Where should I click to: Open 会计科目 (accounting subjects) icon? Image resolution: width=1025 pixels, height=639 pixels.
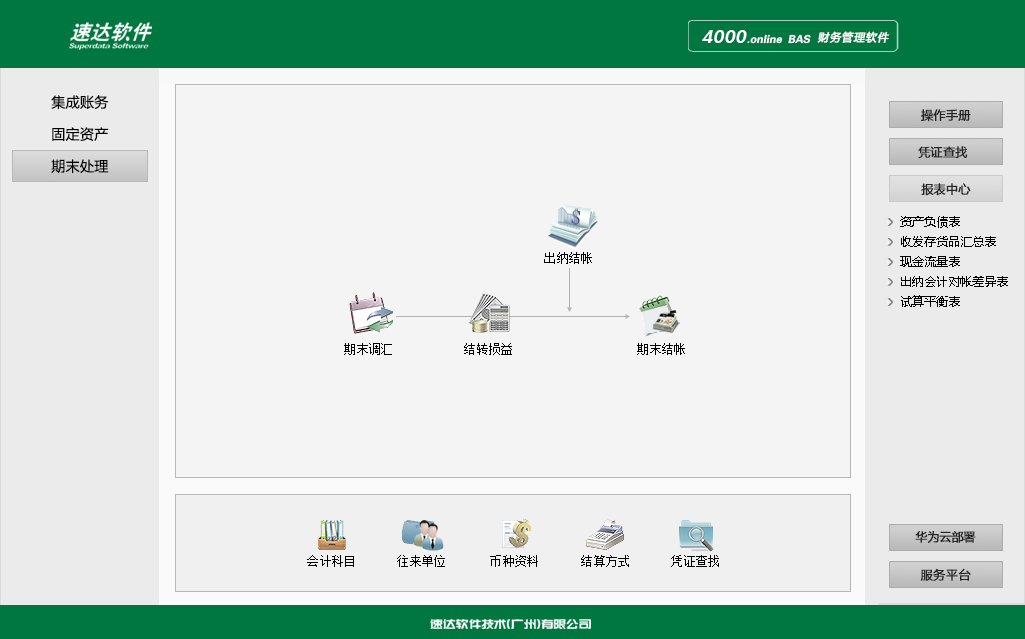coord(330,535)
